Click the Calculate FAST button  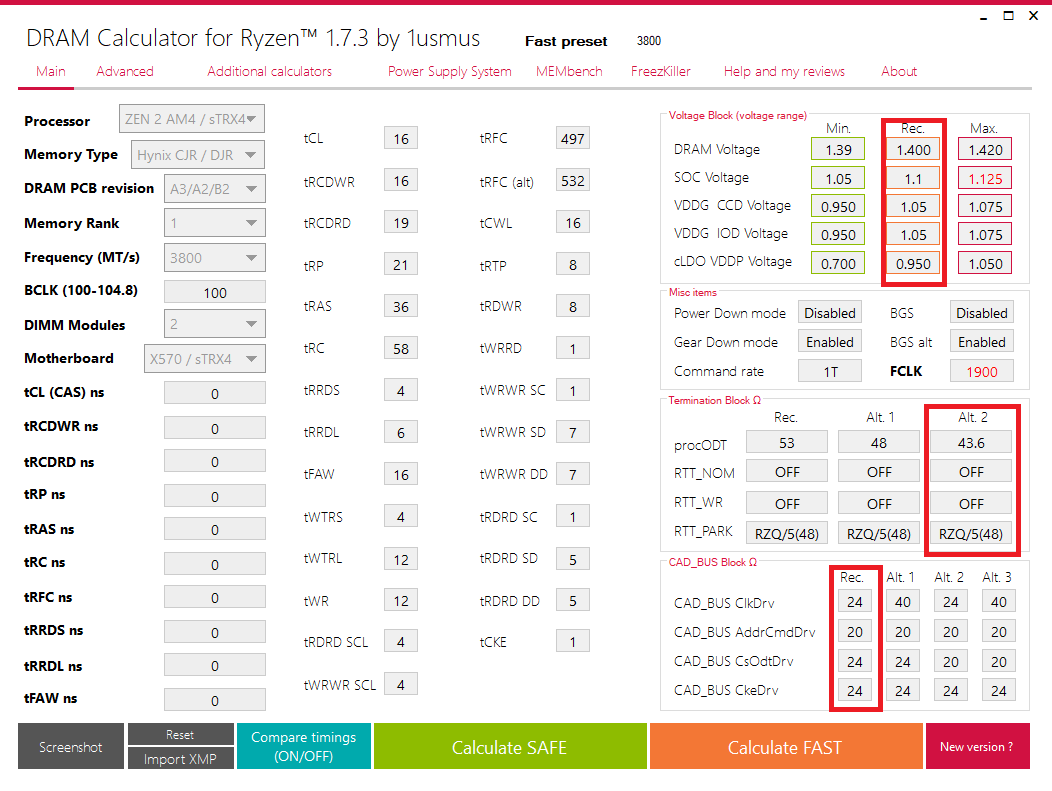click(785, 747)
